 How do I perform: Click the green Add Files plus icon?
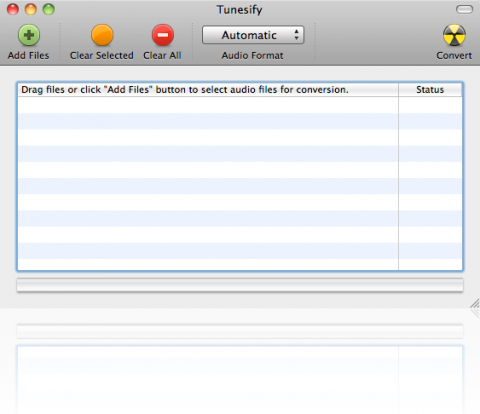(x=29, y=35)
